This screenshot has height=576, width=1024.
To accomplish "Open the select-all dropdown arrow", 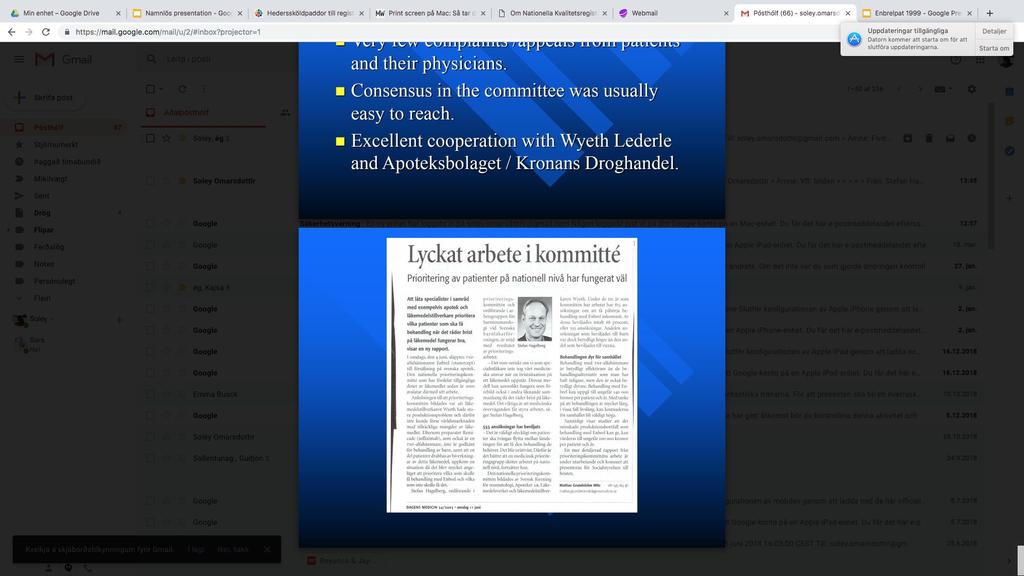I will click(161, 89).
